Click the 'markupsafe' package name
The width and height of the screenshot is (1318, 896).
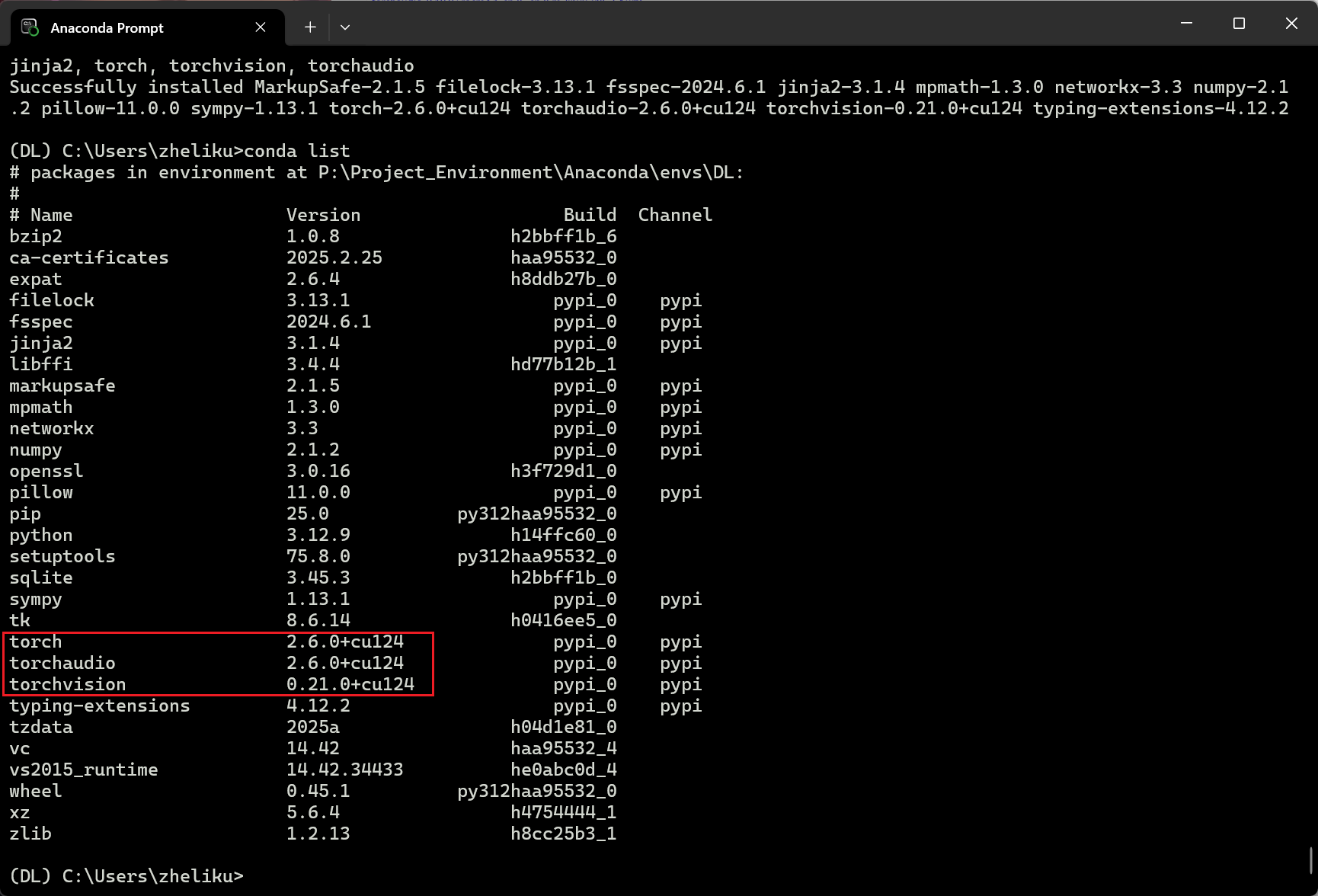click(x=62, y=386)
